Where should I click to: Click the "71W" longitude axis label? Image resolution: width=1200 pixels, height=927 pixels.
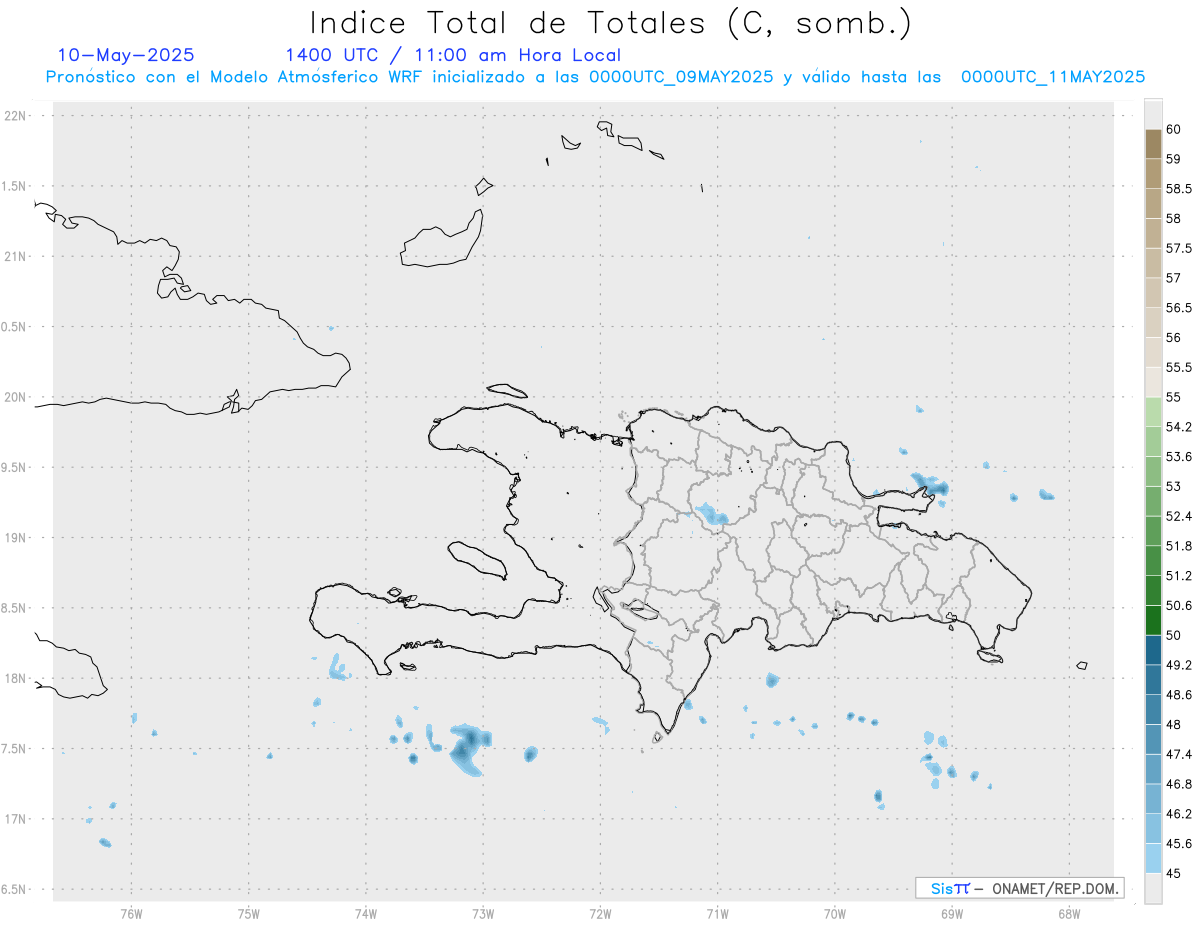(717, 914)
